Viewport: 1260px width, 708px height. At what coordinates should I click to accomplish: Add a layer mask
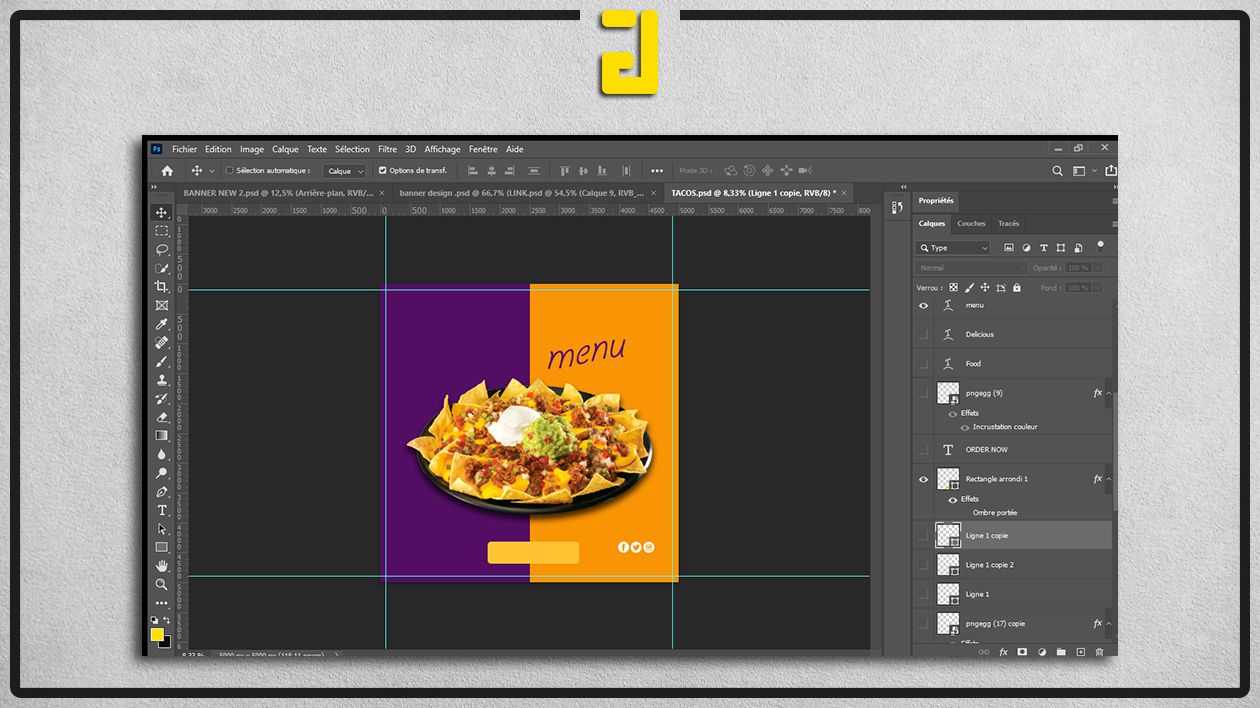1022,652
